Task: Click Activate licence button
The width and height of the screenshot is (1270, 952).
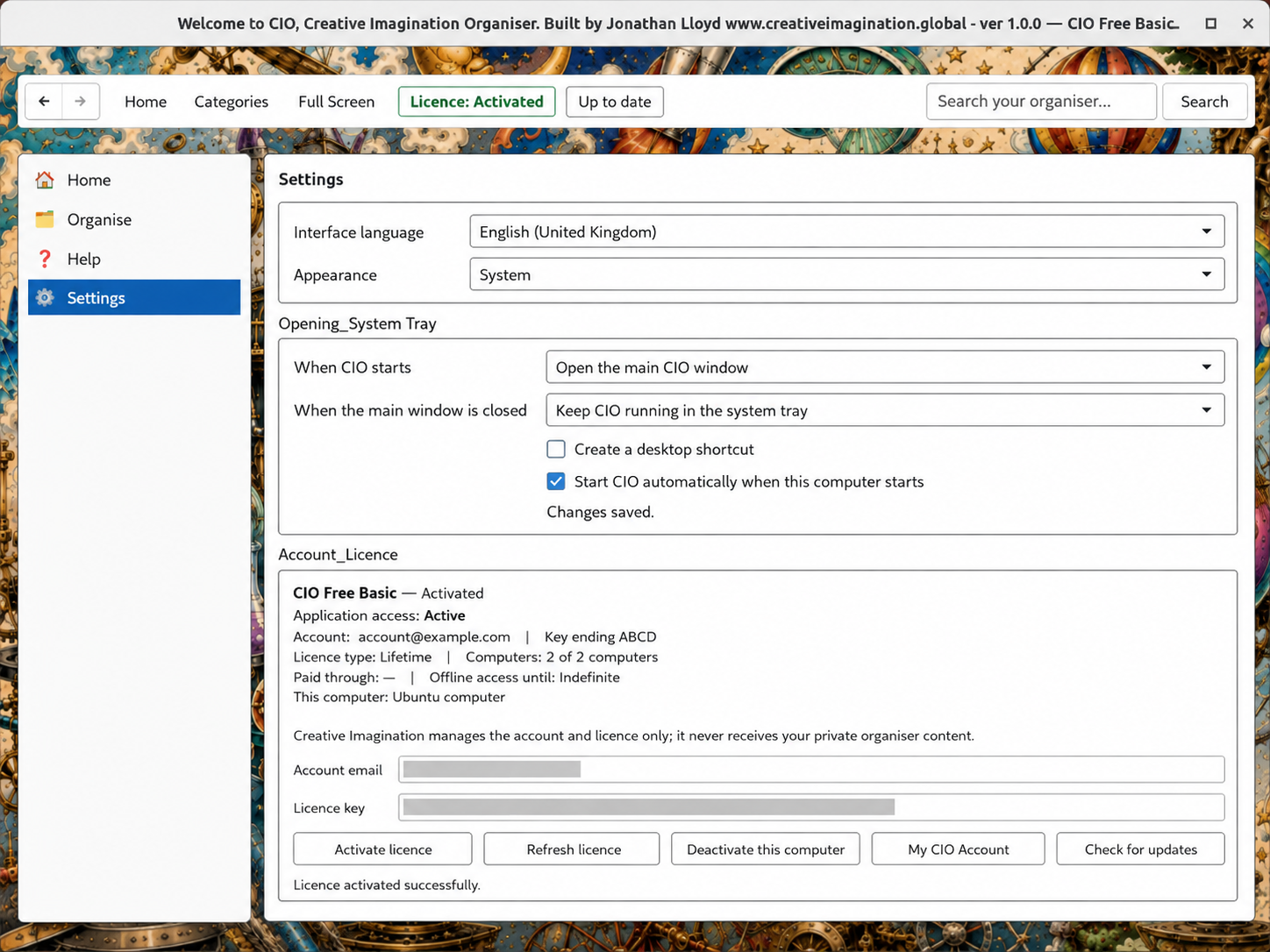Action: click(383, 849)
